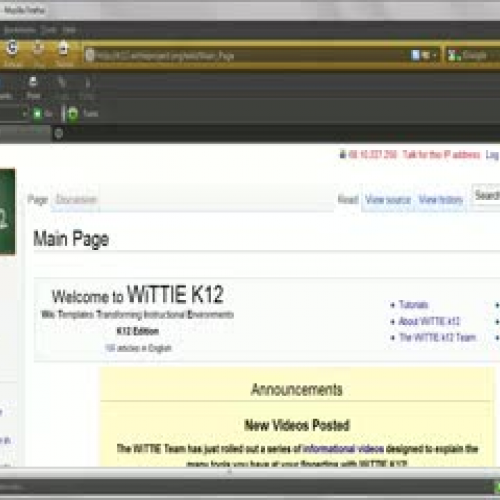Open the Tools menu
Screen dimensions: 500x500
(x=49, y=30)
